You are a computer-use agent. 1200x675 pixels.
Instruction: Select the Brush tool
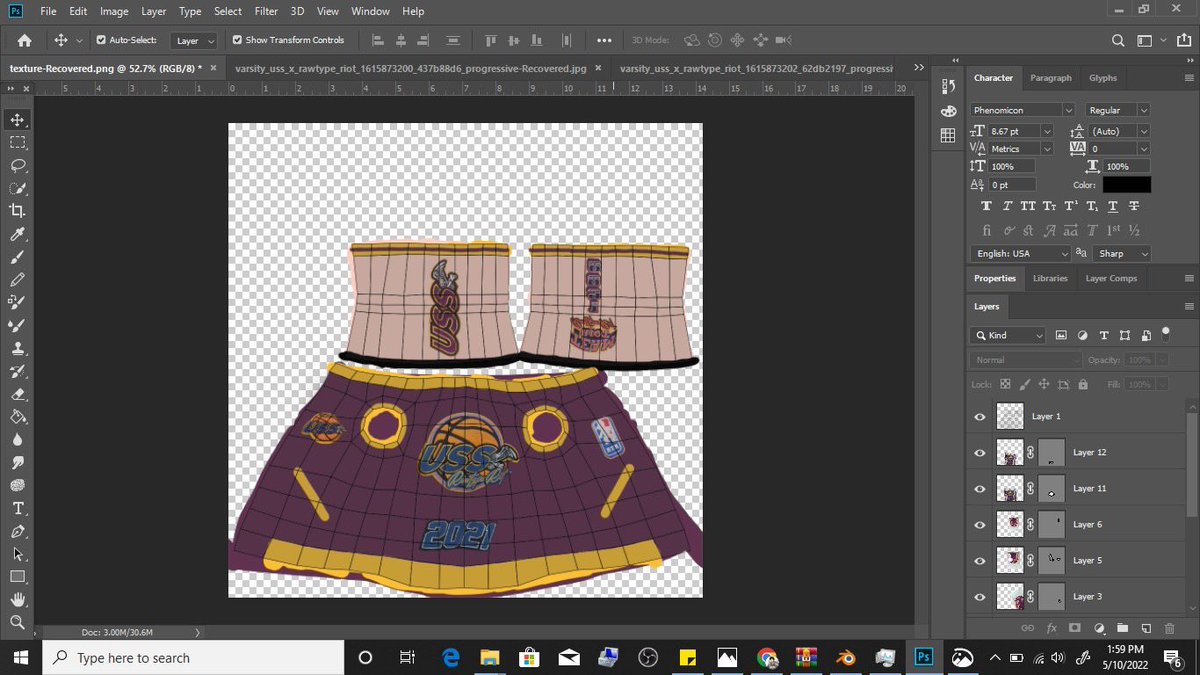click(17, 257)
